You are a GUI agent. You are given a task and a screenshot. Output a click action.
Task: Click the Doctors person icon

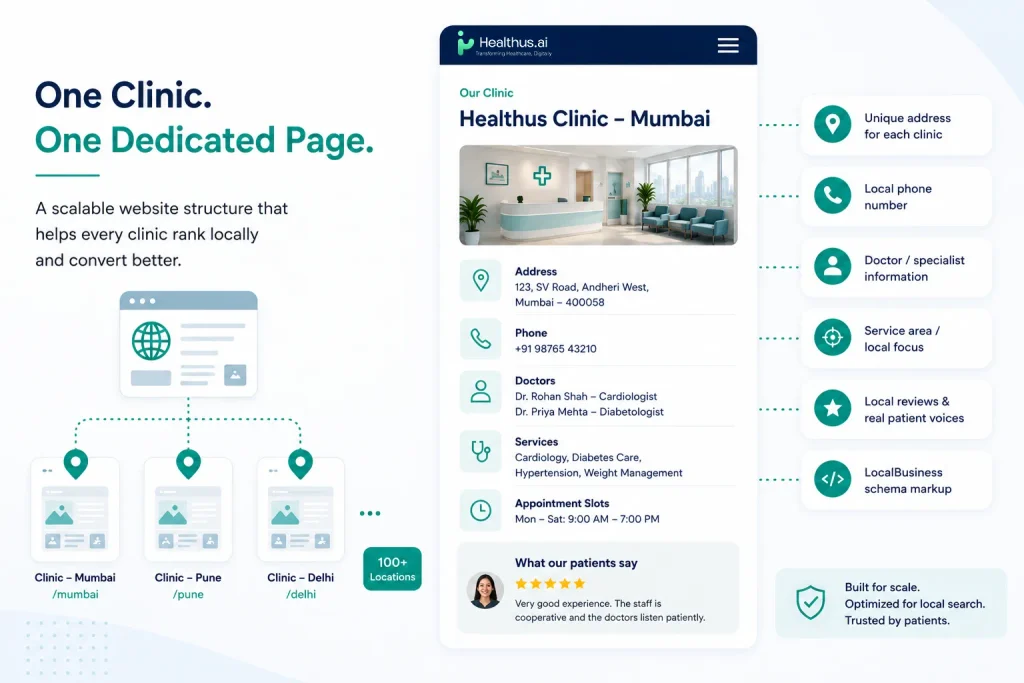481,392
